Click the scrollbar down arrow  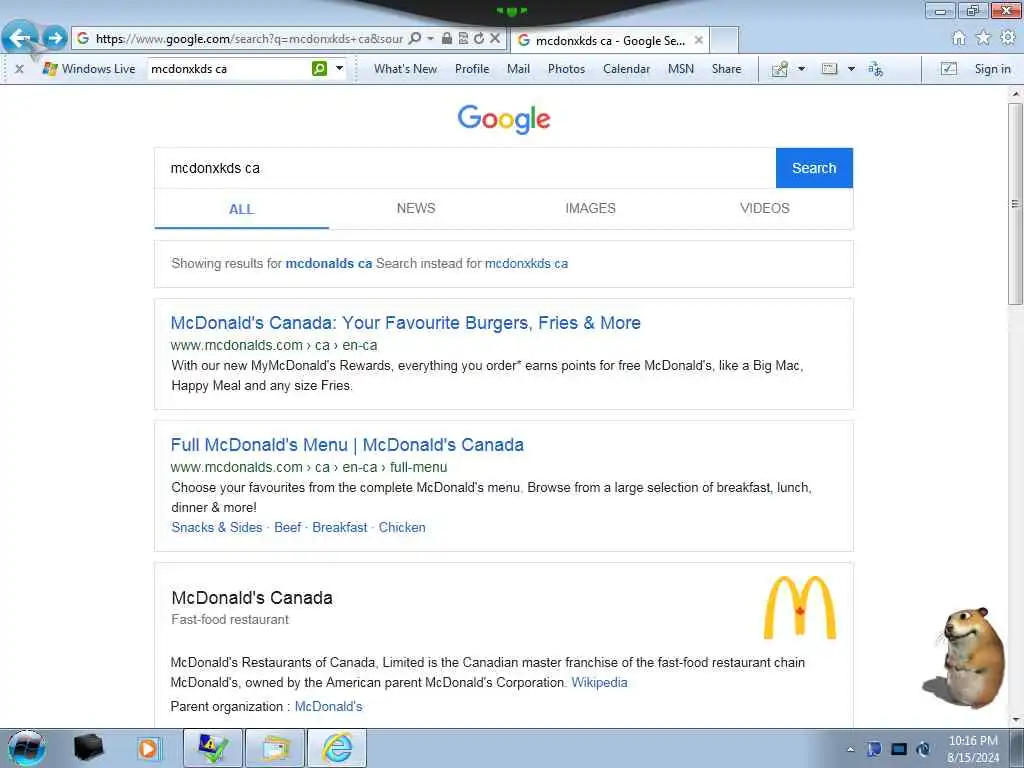point(1015,720)
